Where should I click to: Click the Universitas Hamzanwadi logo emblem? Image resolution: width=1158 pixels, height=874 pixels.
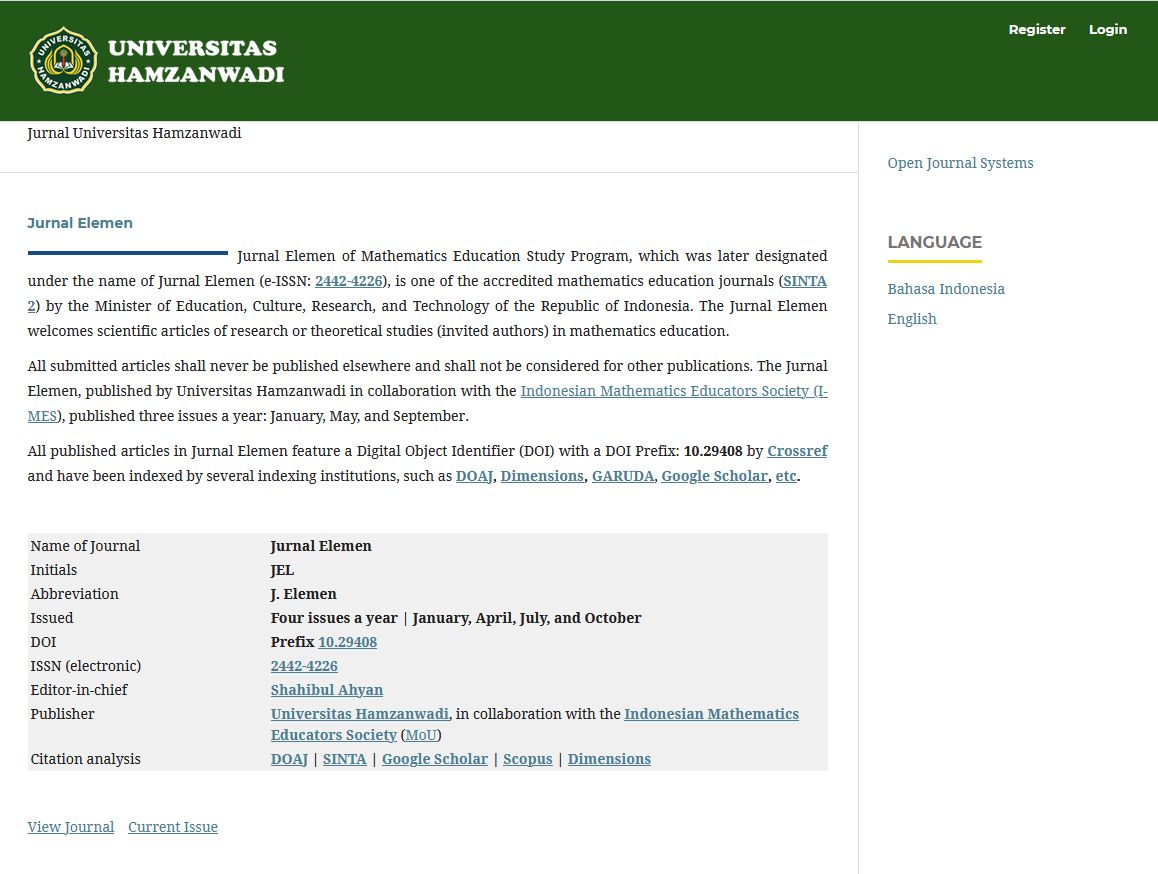63,61
